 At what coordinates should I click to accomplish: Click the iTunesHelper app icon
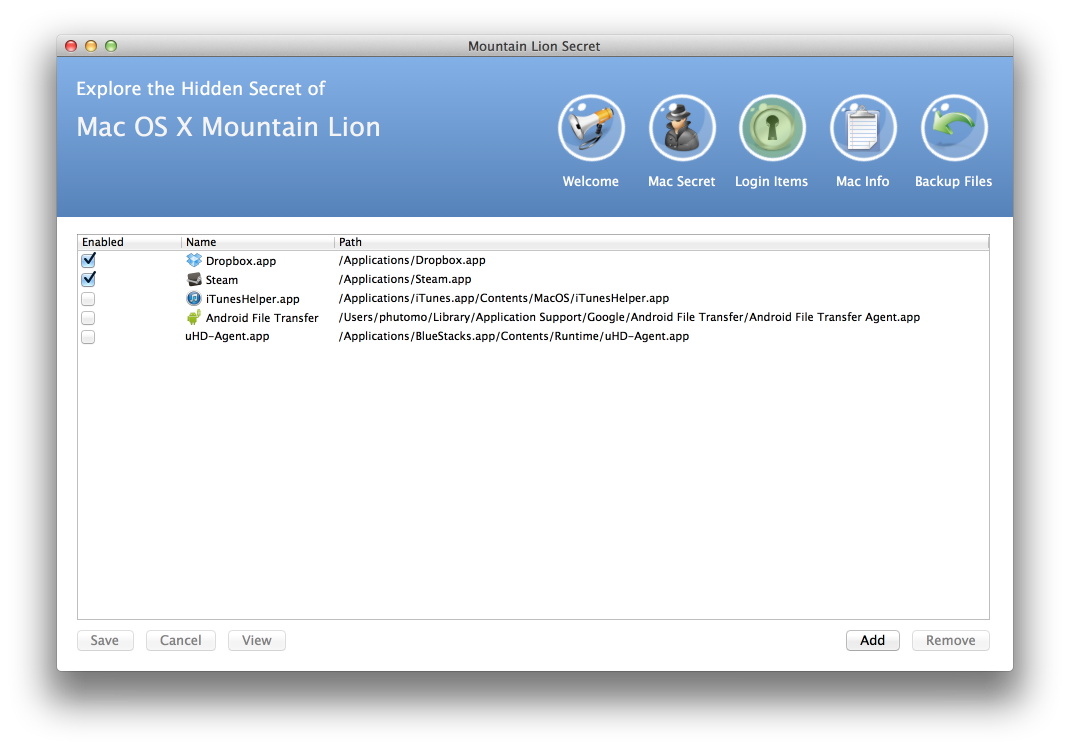tap(194, 298)
